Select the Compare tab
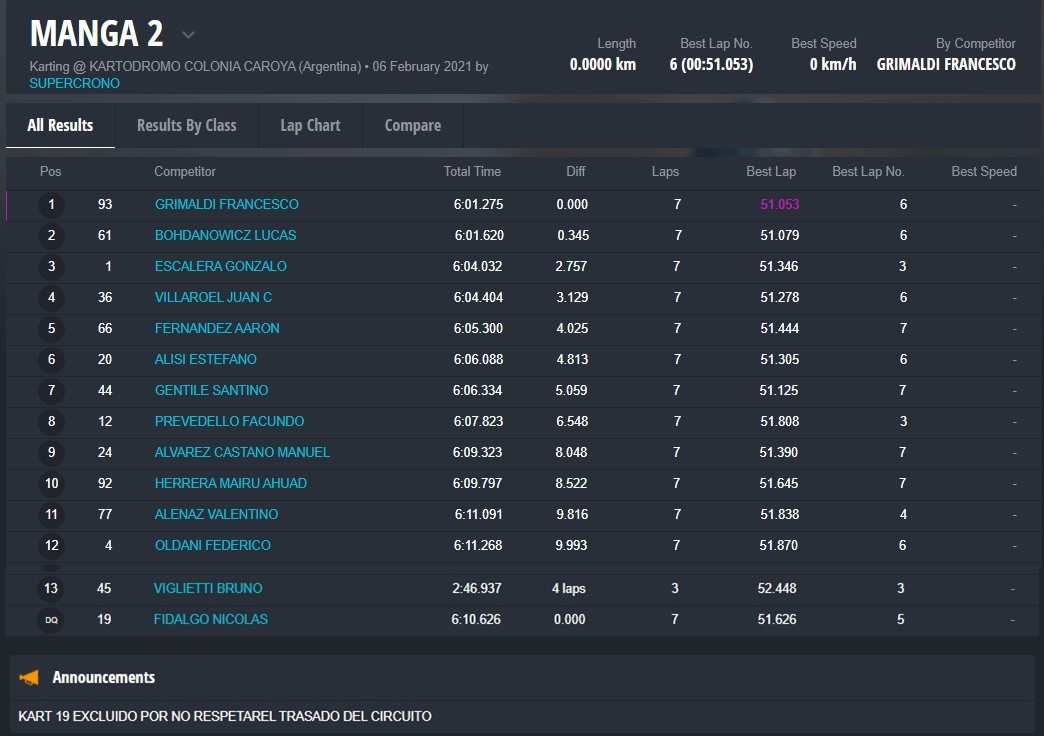Screen dimensions: 1044x736 pyautogui.click(x=412, y=125)
